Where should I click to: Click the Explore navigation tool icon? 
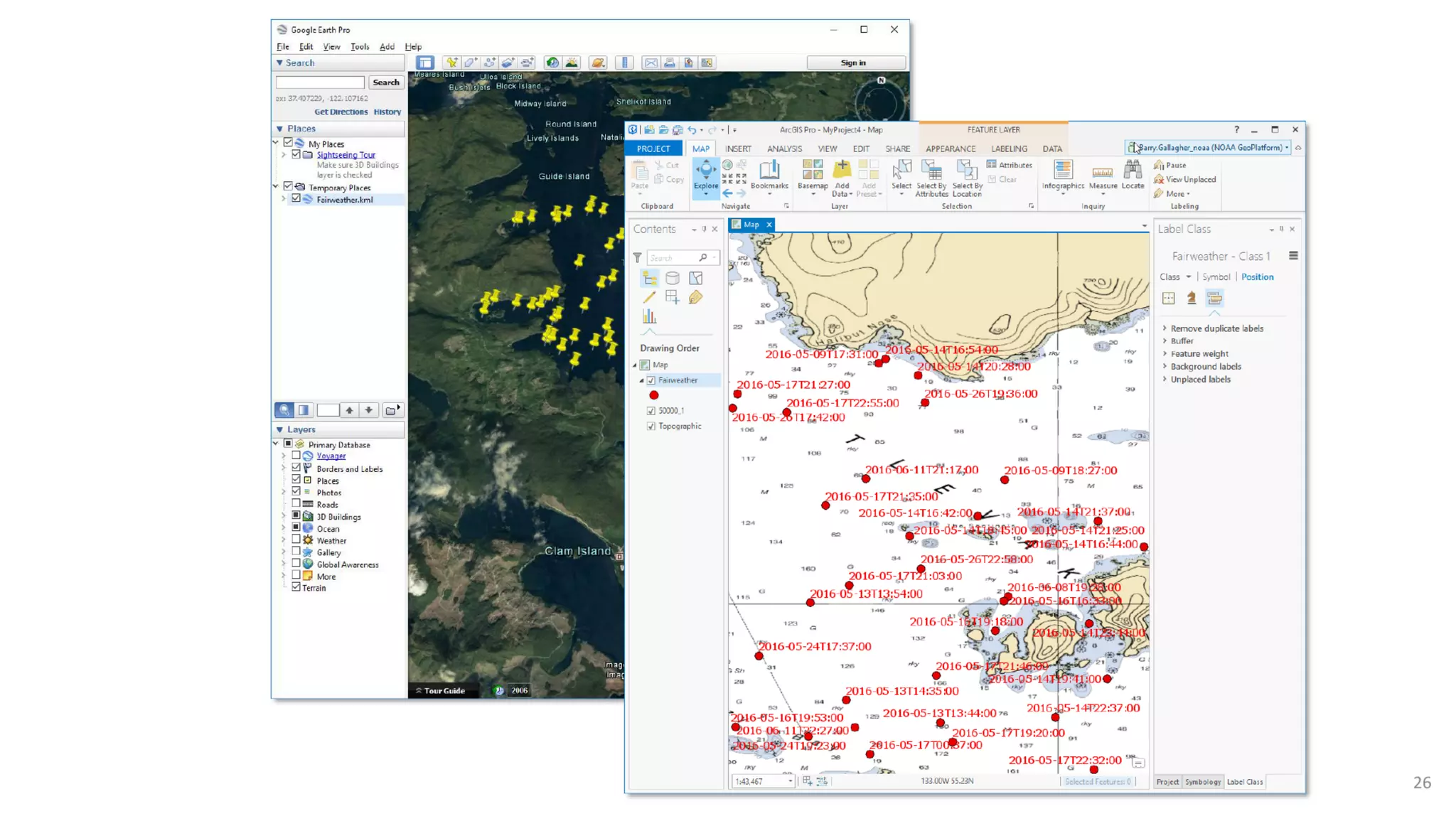click(x=705, y=171)
